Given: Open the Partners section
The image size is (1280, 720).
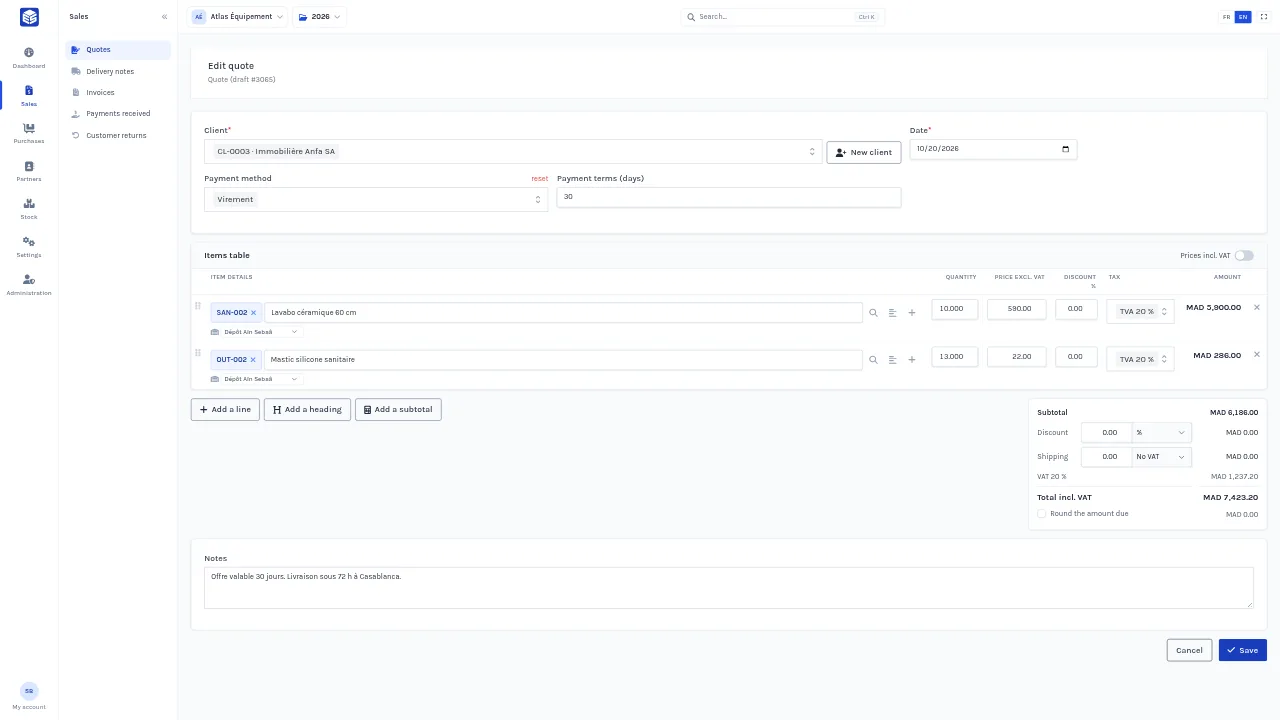Looking at the screenshot, I should coord(29,171).
